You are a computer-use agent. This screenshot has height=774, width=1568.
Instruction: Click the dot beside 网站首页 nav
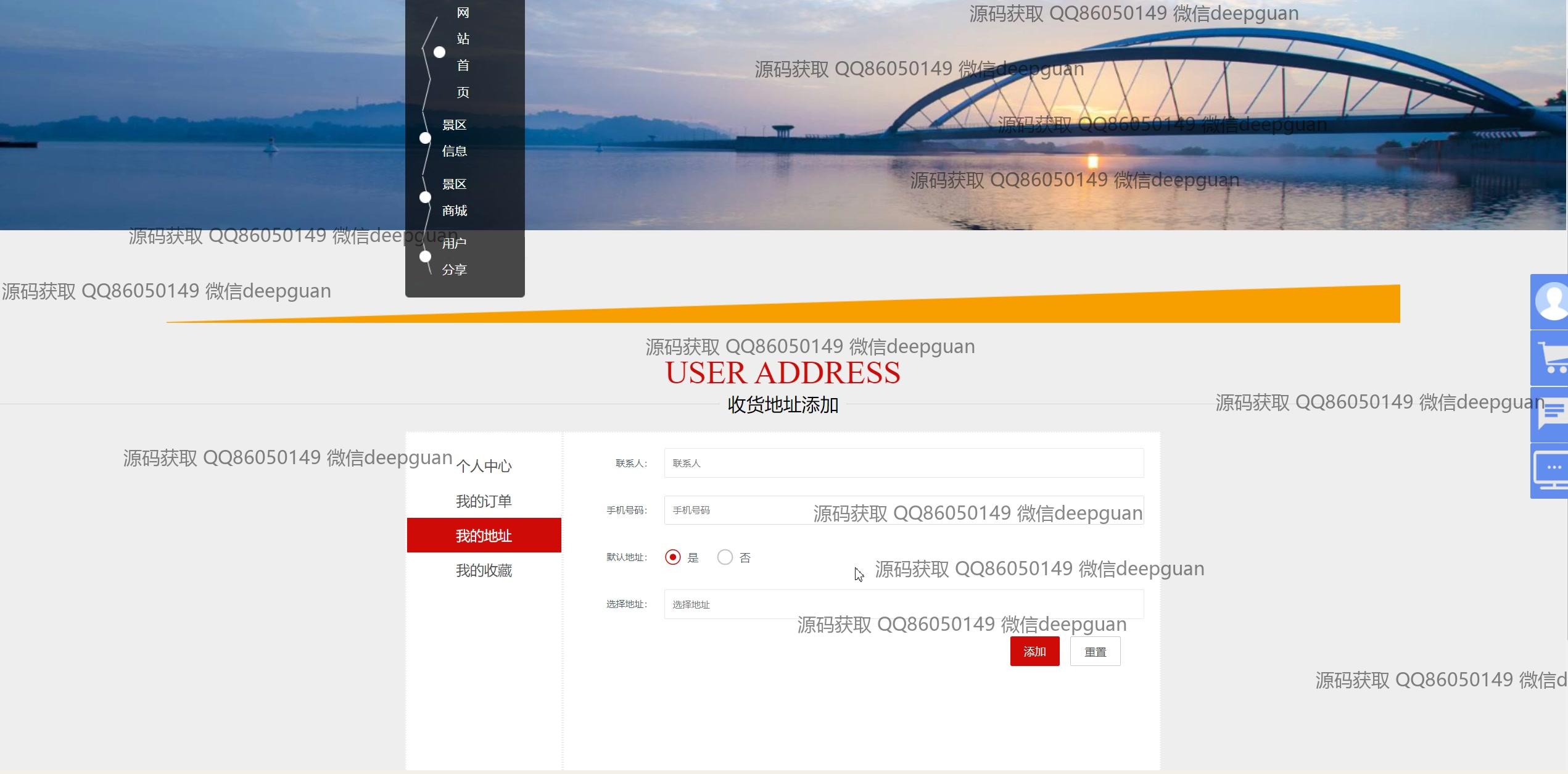point(439,52)
